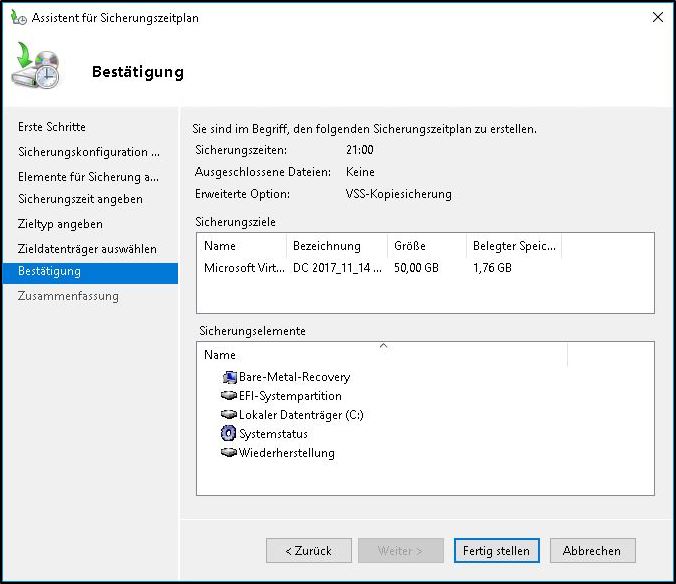Click the Belegter Speic... column header
This screenshot has width=676, height=584.
coord(514,246)
